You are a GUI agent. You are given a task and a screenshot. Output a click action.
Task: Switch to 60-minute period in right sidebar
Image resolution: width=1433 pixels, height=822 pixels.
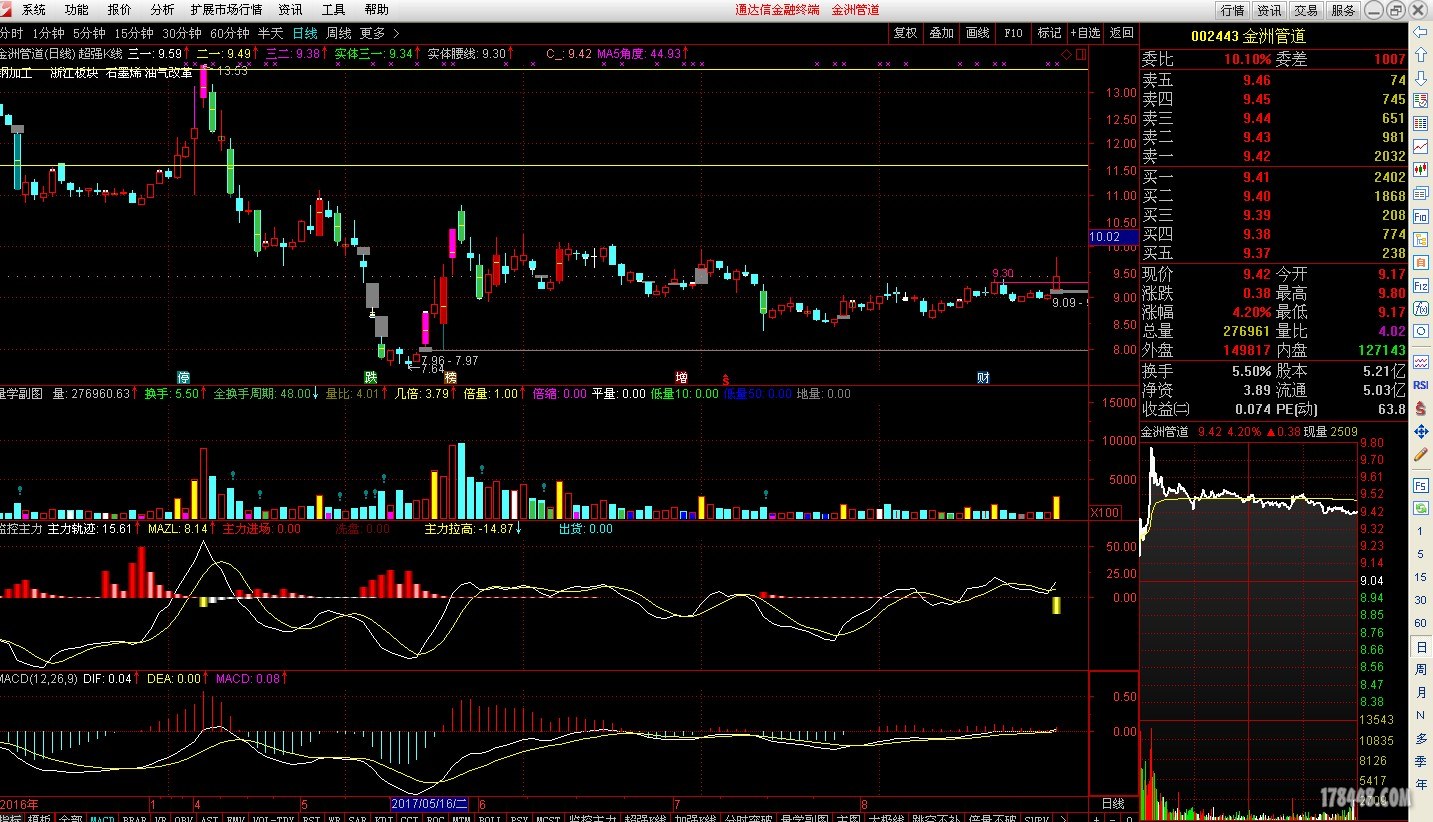(1420, 623)
